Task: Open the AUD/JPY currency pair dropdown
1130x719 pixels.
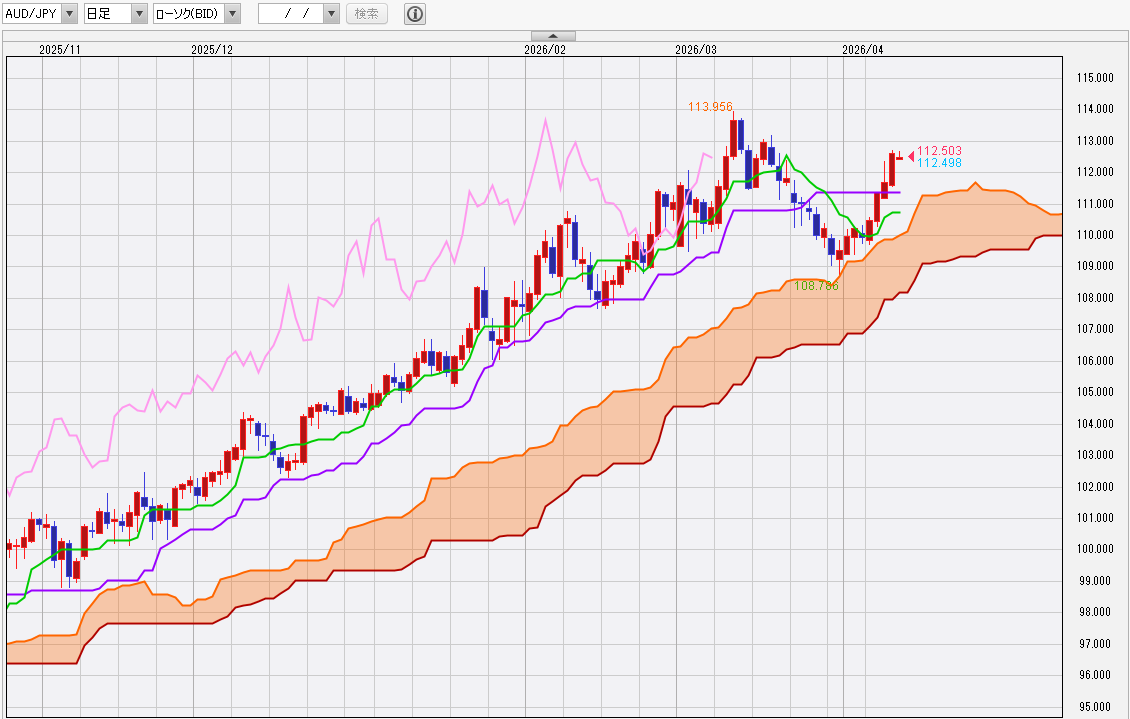Action: tap(68, 14)
